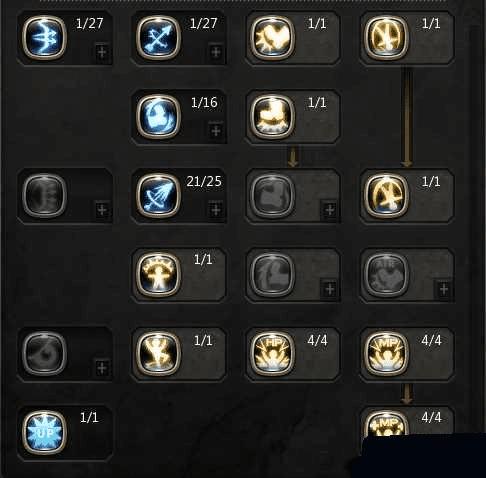Select the golden boot passive skill icon
The width and height of the screenshot is (486, 478).
pos(272,117)
